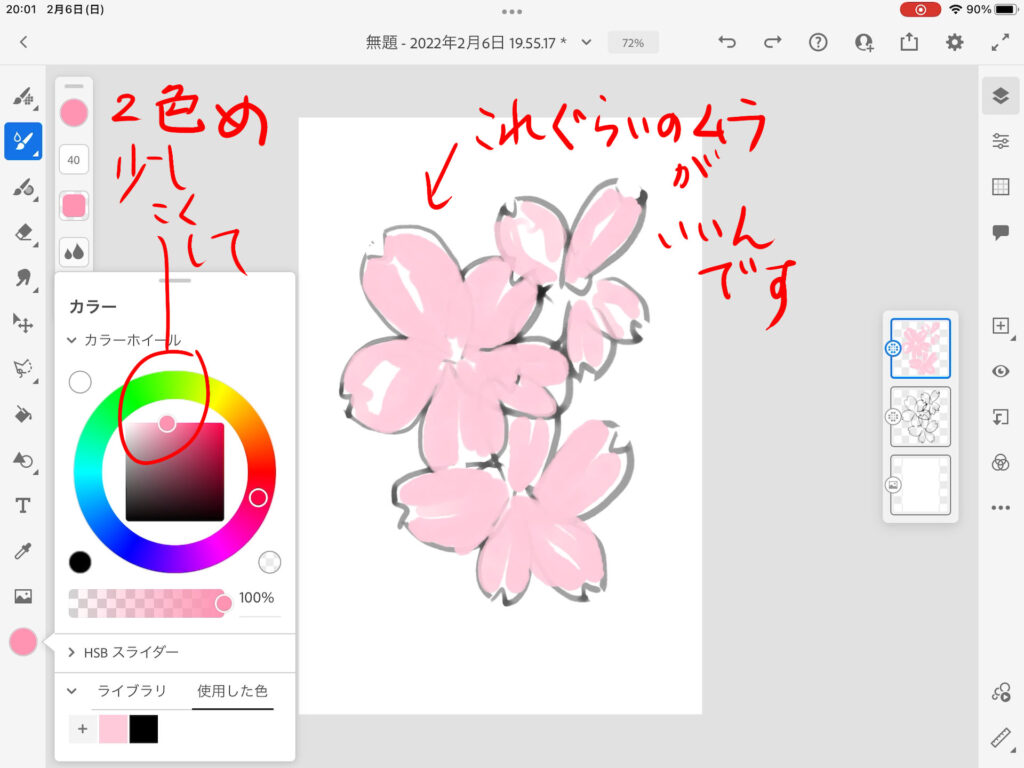1024x768 pixels.
Task: Collapse the カラーホイール section
Action: coord(72,340)
